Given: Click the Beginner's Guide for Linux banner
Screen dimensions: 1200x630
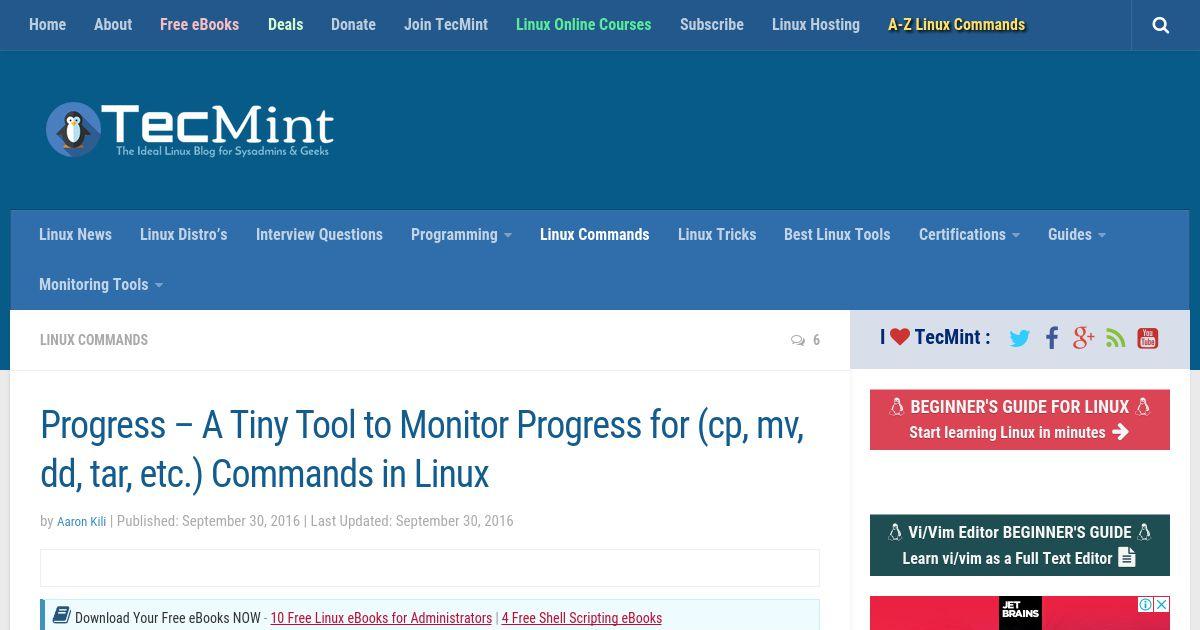Looking at the screenshot, I should (x=1020, y=419).
